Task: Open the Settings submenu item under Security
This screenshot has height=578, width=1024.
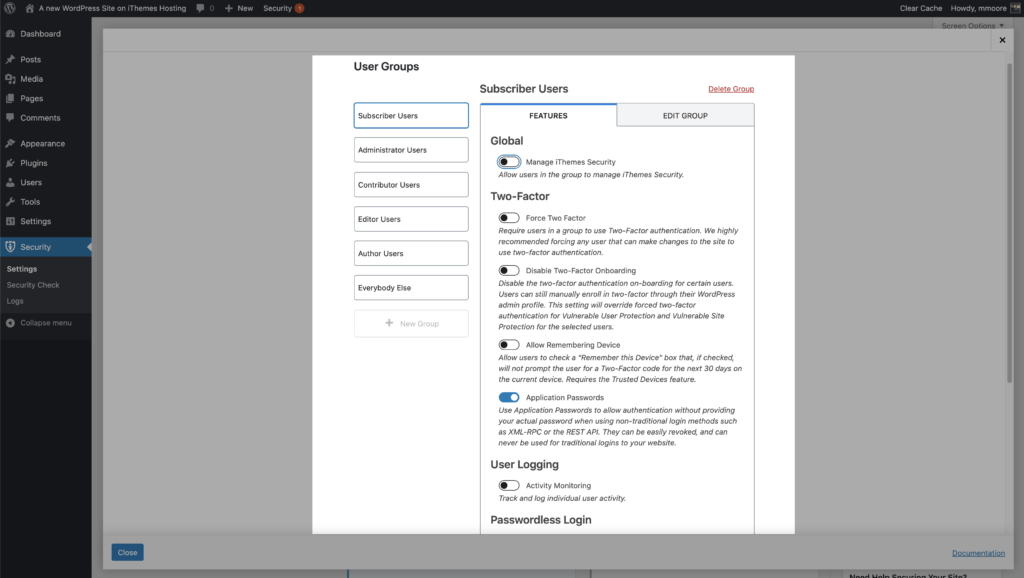Action: [22, 269]
